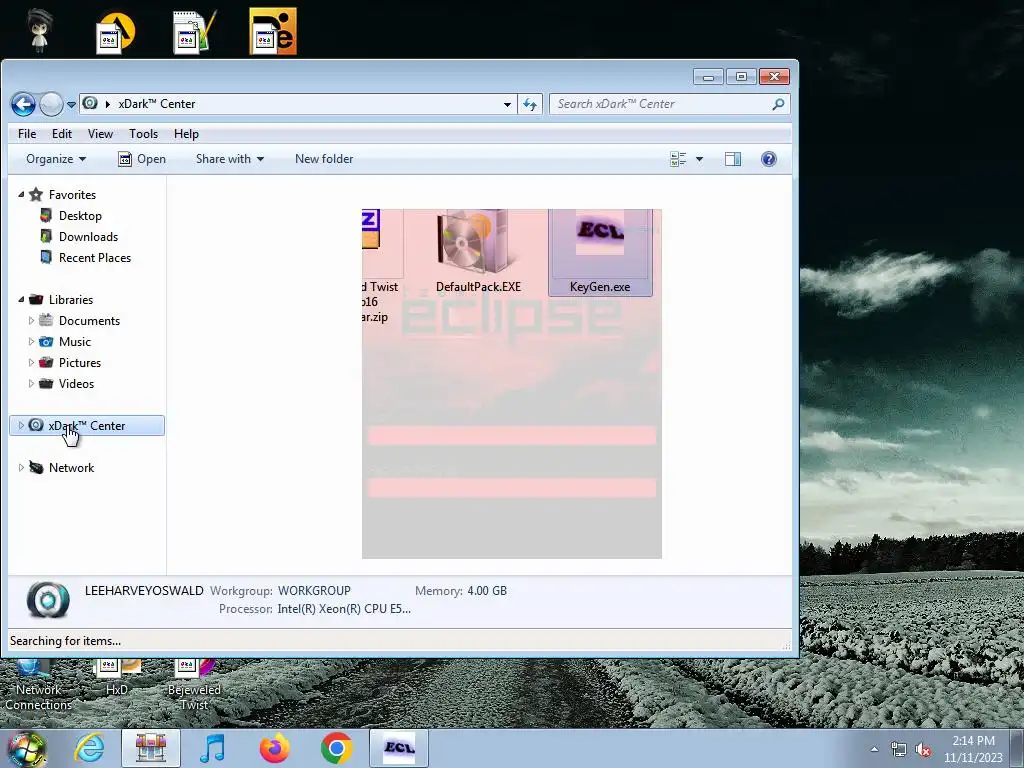The width and height of the screenshot is (1024, 768).
Task: Expand xDark Center tree node
Action: point(21,425)
